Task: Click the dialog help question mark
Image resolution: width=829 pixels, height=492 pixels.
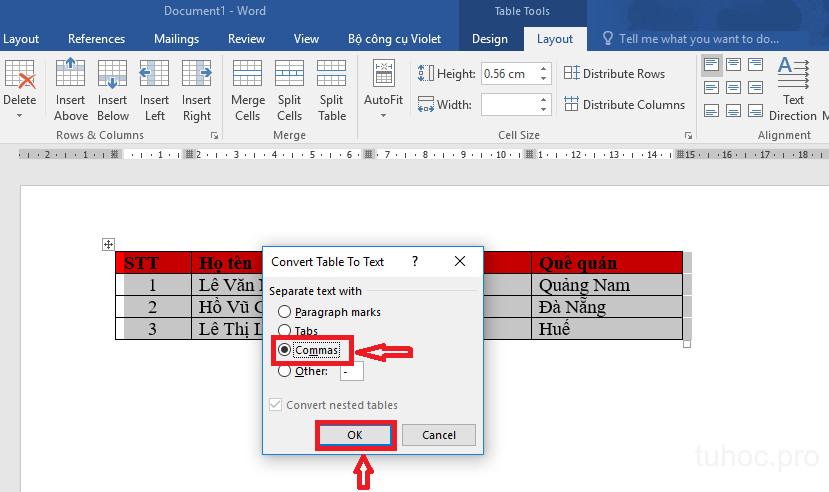Action: click(x=415, y=261)
